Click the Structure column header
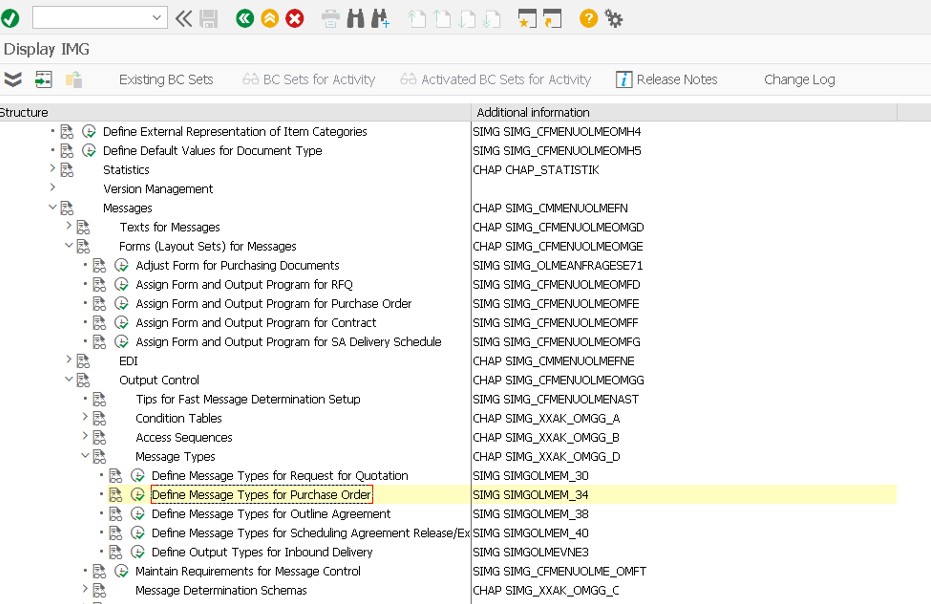This screenshot has width=931, height=604. pyautogui.click(x=235, y=112)
